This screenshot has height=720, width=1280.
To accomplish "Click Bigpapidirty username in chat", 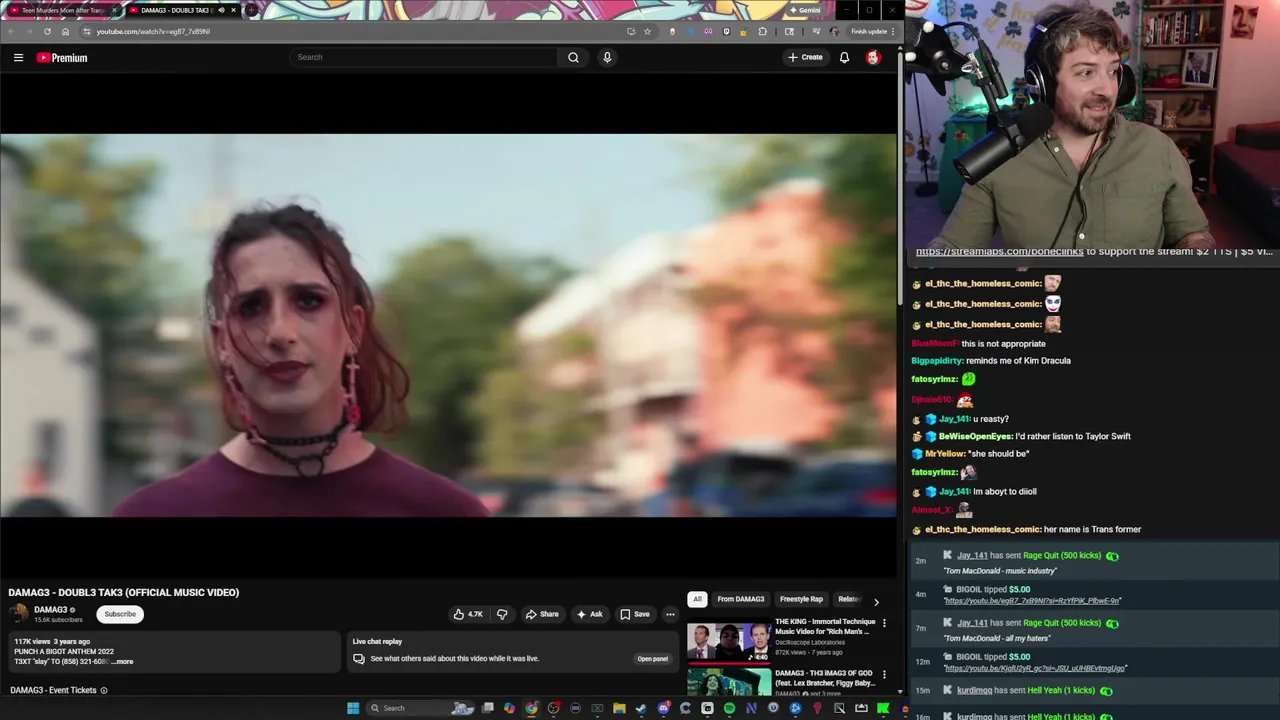I will (937, 361).
